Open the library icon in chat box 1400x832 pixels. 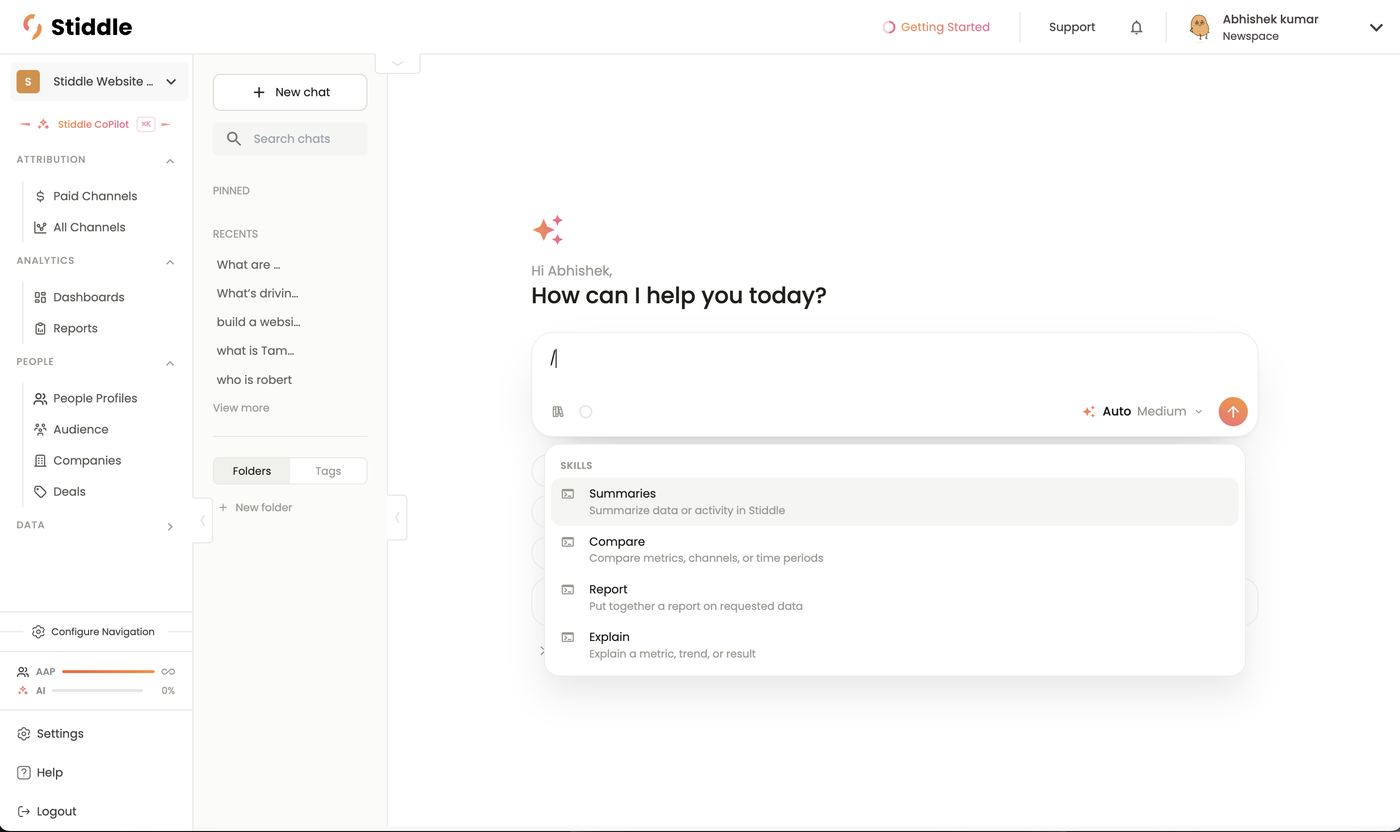click(558, 411)
